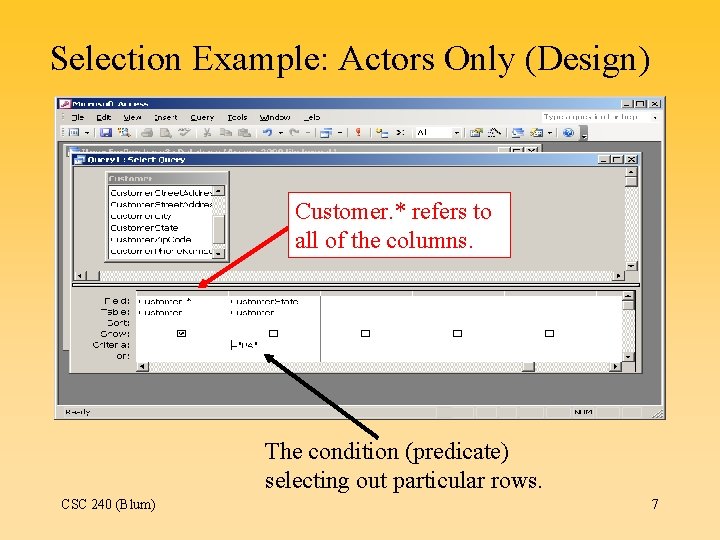Select CustomerState in Customer field list
This screenshot has width=720, height=540.
coord(144,228)
